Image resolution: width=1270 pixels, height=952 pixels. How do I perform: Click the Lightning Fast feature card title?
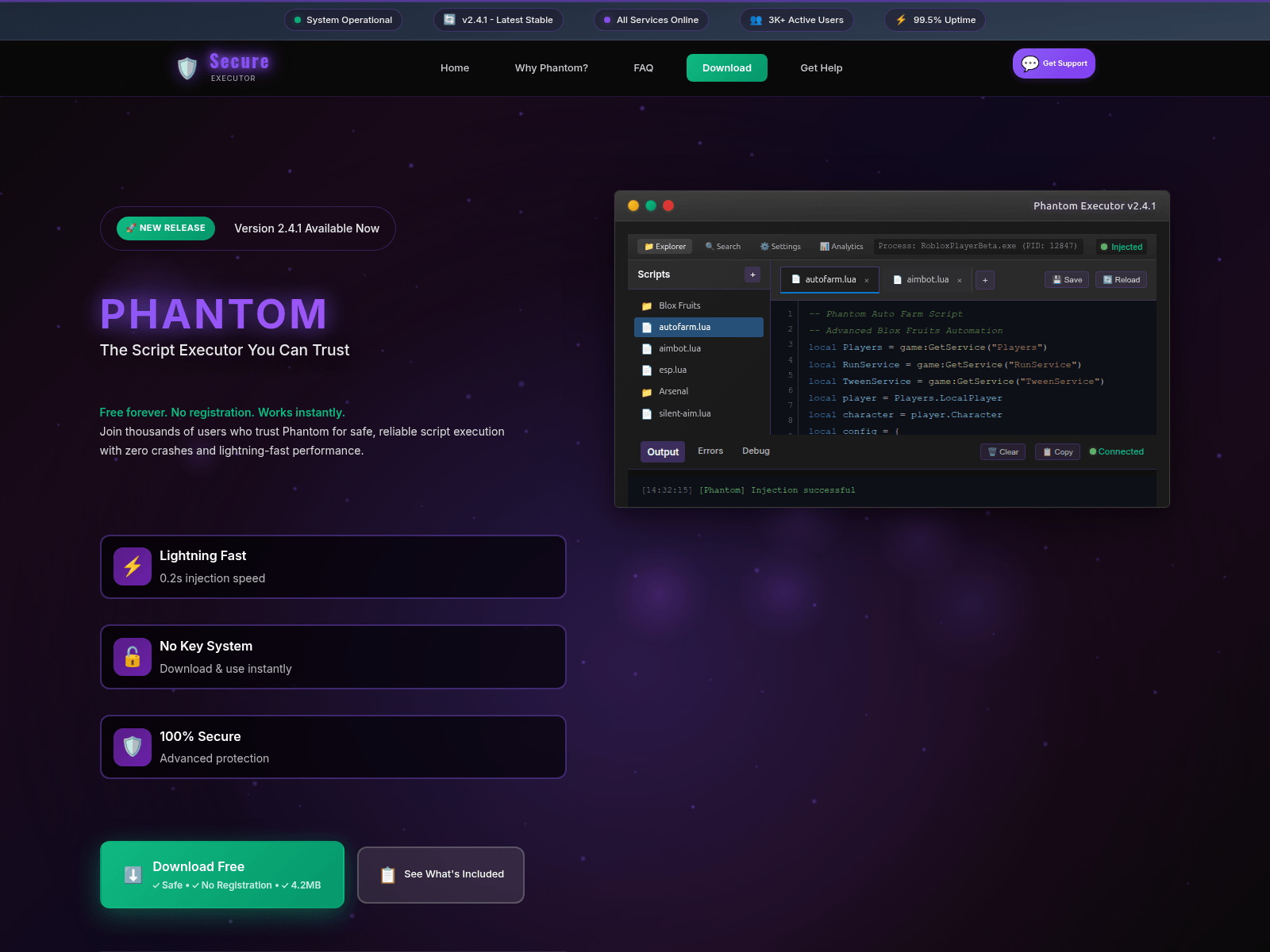(x=203, y=556)
